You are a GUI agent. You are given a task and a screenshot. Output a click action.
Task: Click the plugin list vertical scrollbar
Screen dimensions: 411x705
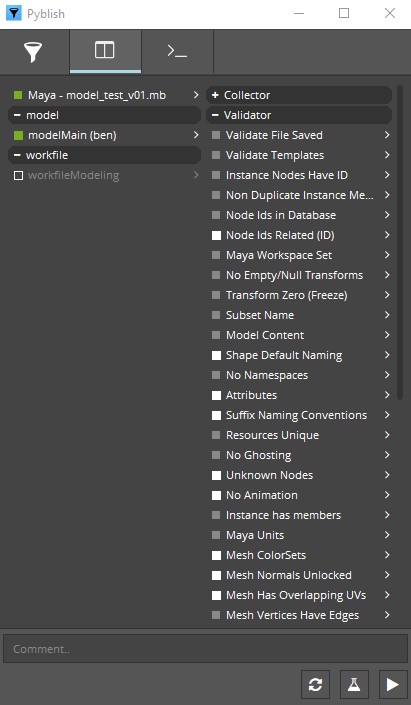(x=400, y=243)
